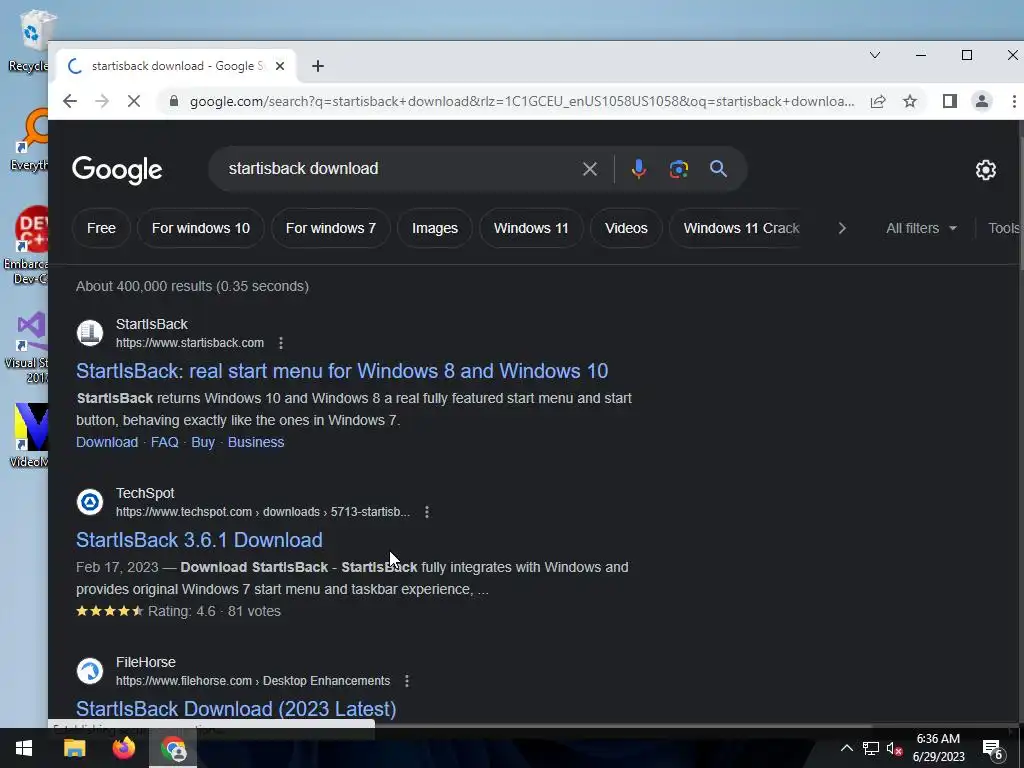Select the For windows 10 filter chip
1024x768 pixels.
pyautogui.click(x=200, y=228)
